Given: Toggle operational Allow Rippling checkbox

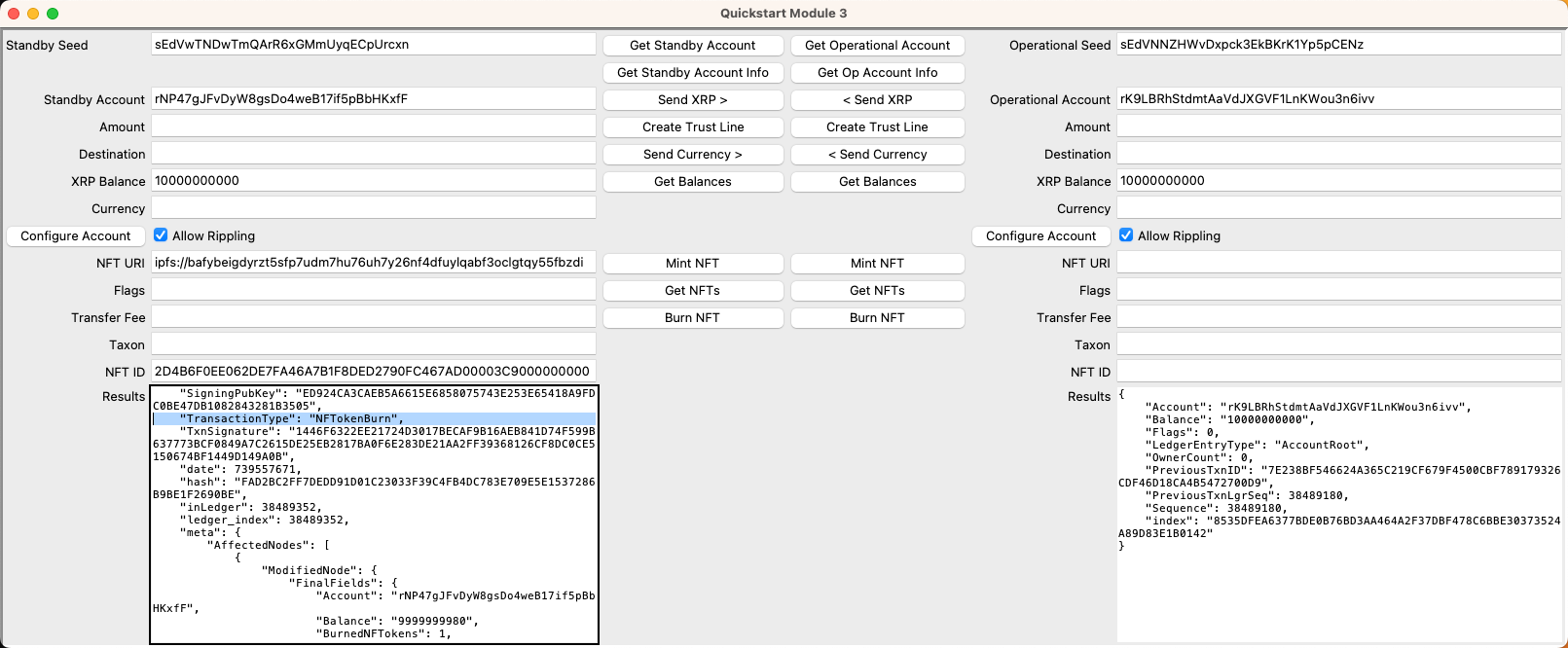Looking at the screenshot, I should pos(1126,235).
